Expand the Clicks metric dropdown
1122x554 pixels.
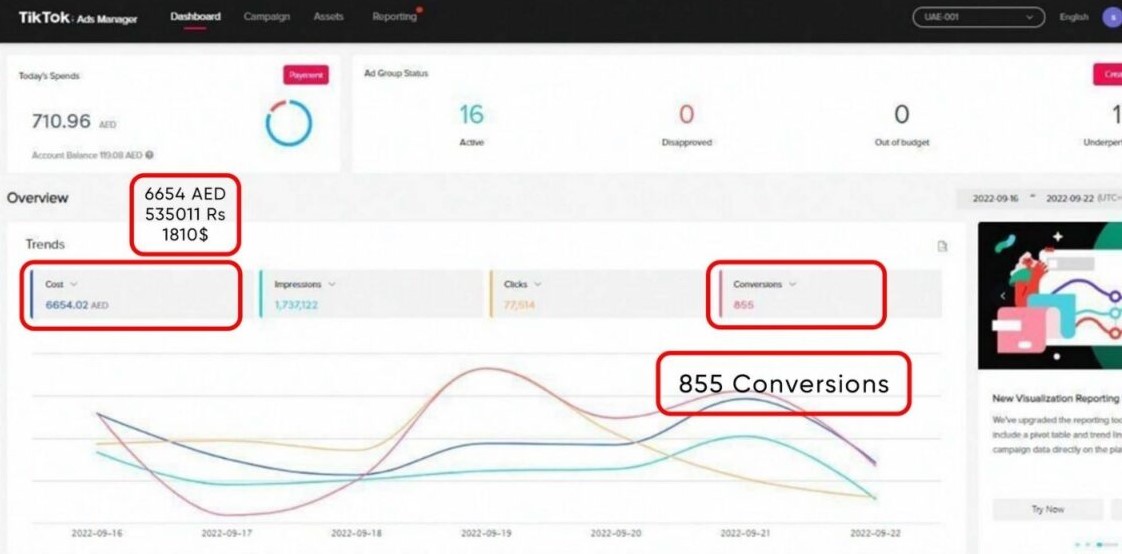tap(537, 285)
